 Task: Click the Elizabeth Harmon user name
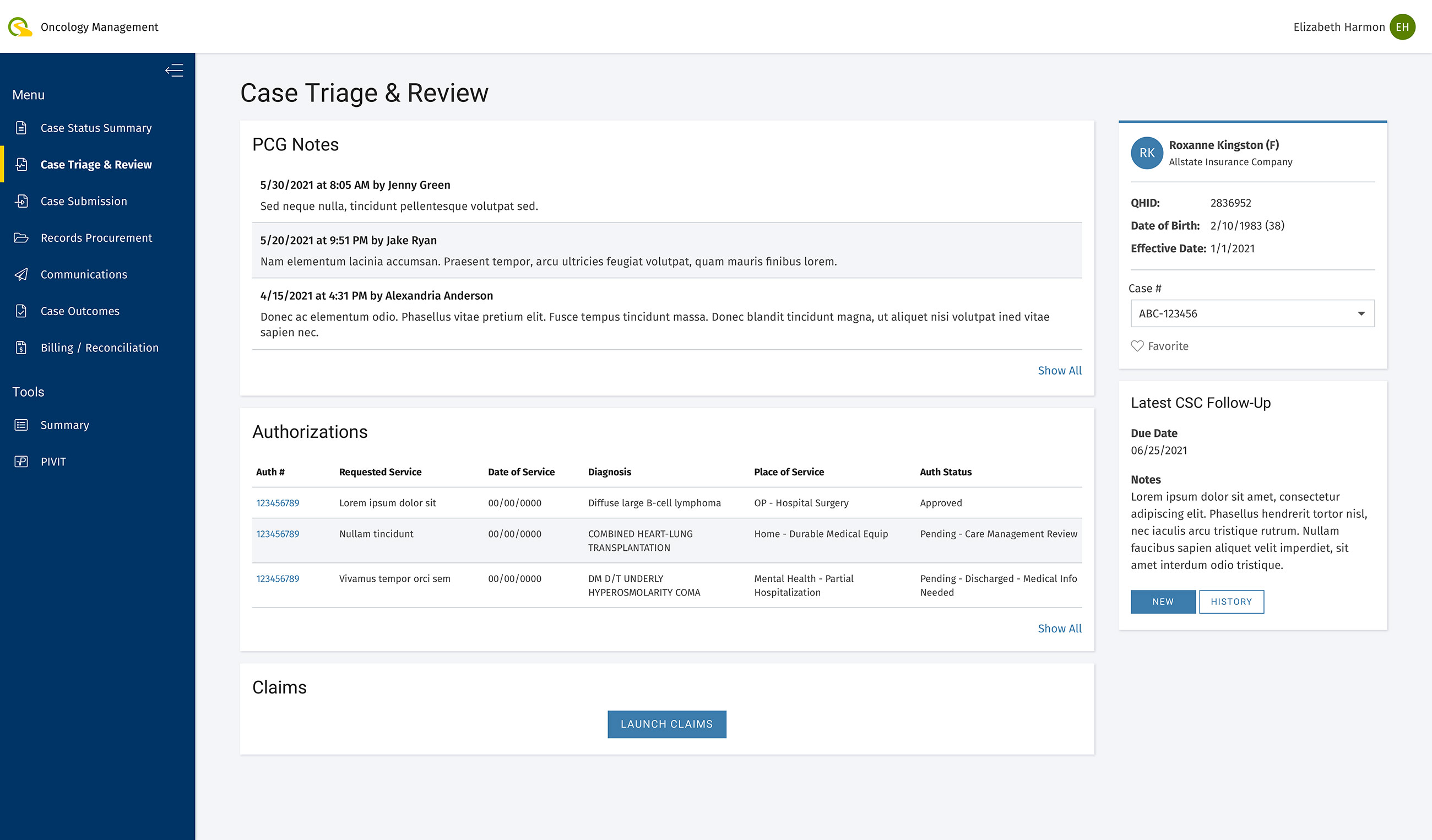1339,26
